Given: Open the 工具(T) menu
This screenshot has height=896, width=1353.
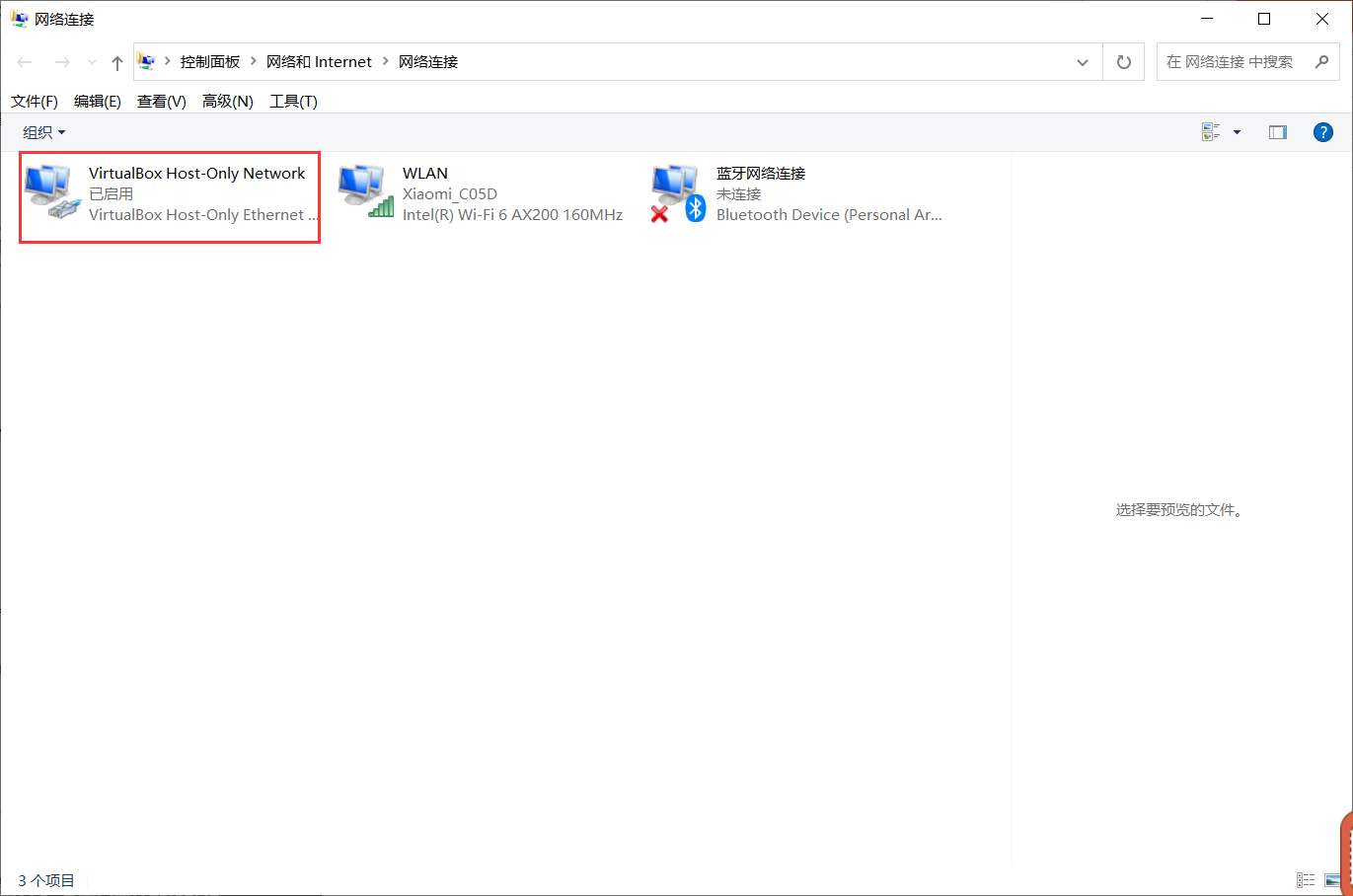Looking at the screenshot, I should 294,102.
